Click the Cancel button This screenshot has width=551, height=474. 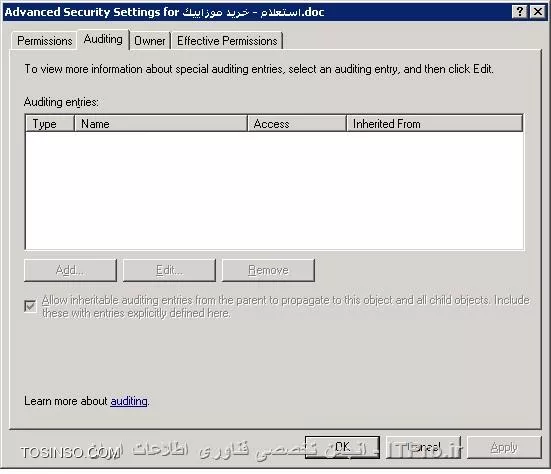tap(423, 447)
